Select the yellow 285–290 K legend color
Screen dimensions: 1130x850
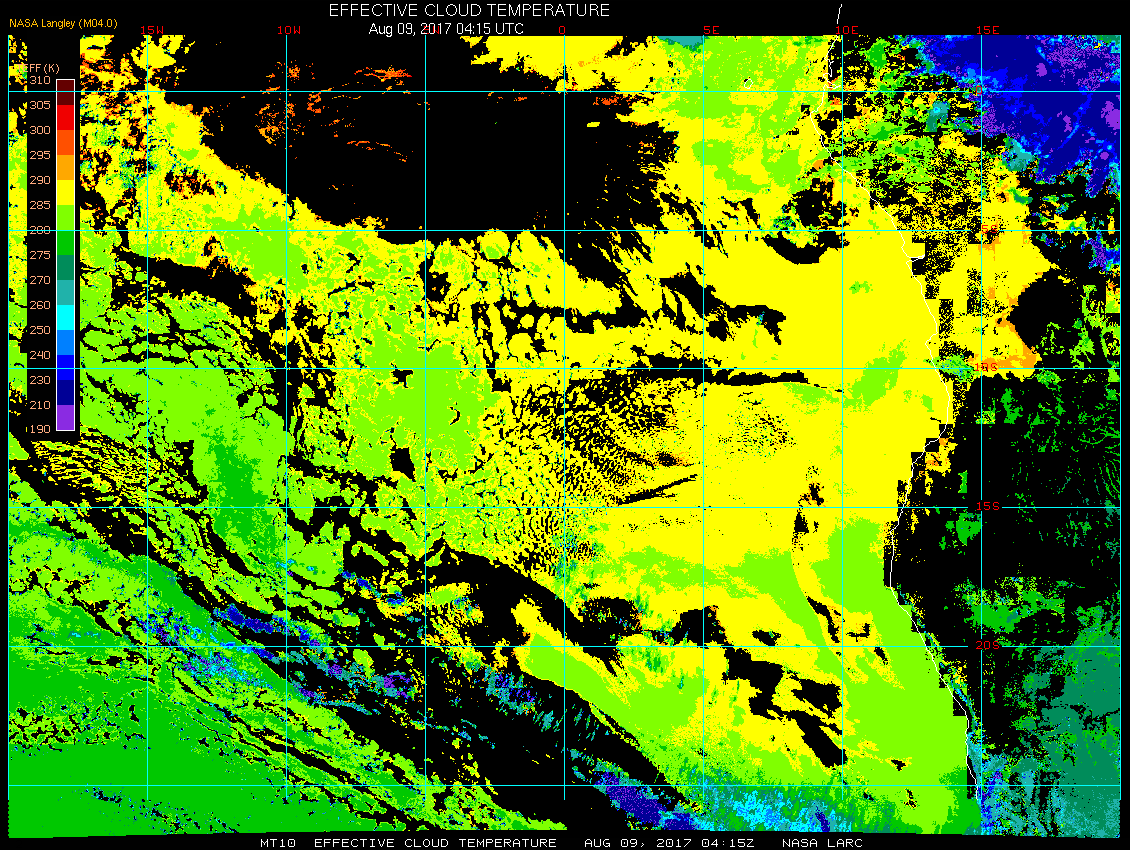tap(66, 192)
